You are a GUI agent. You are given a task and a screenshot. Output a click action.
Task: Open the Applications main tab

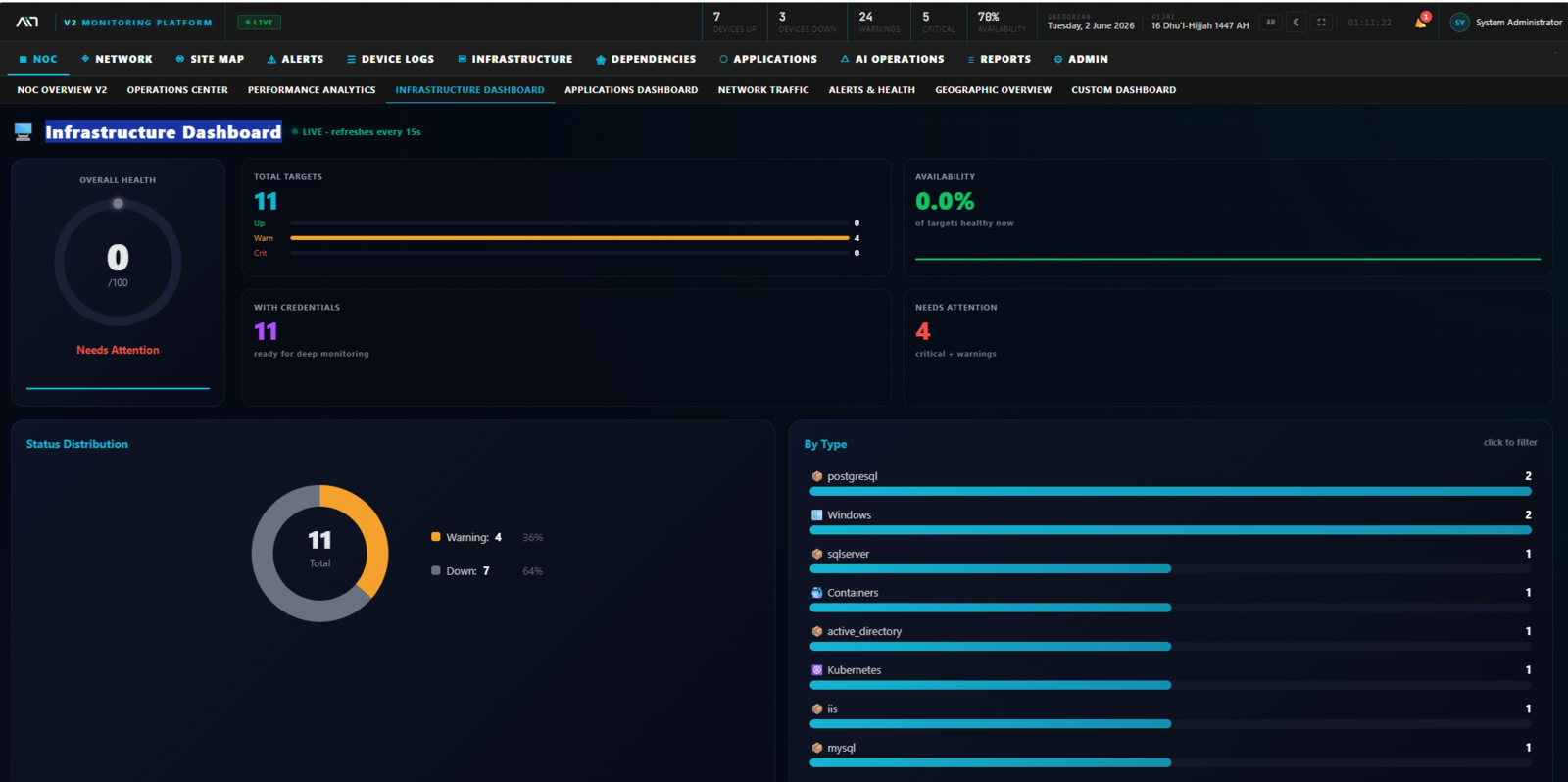[768, 59]
